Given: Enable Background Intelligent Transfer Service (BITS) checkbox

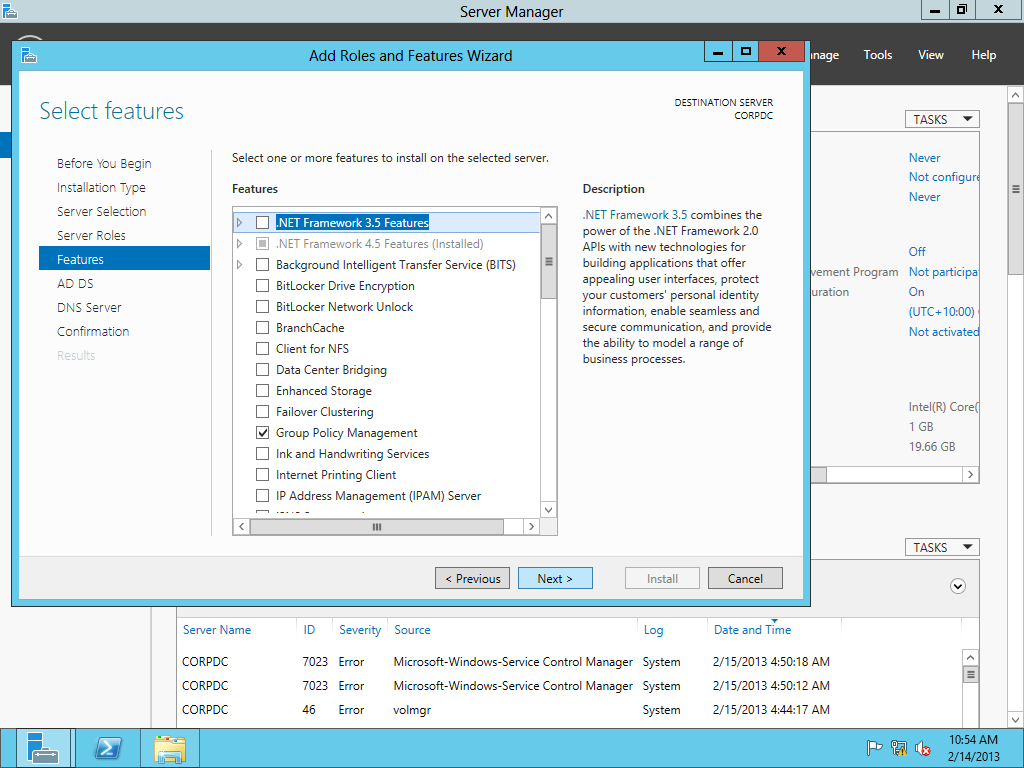Looking at the screenshot, I should pyautogui.click(x=263, y=264).
